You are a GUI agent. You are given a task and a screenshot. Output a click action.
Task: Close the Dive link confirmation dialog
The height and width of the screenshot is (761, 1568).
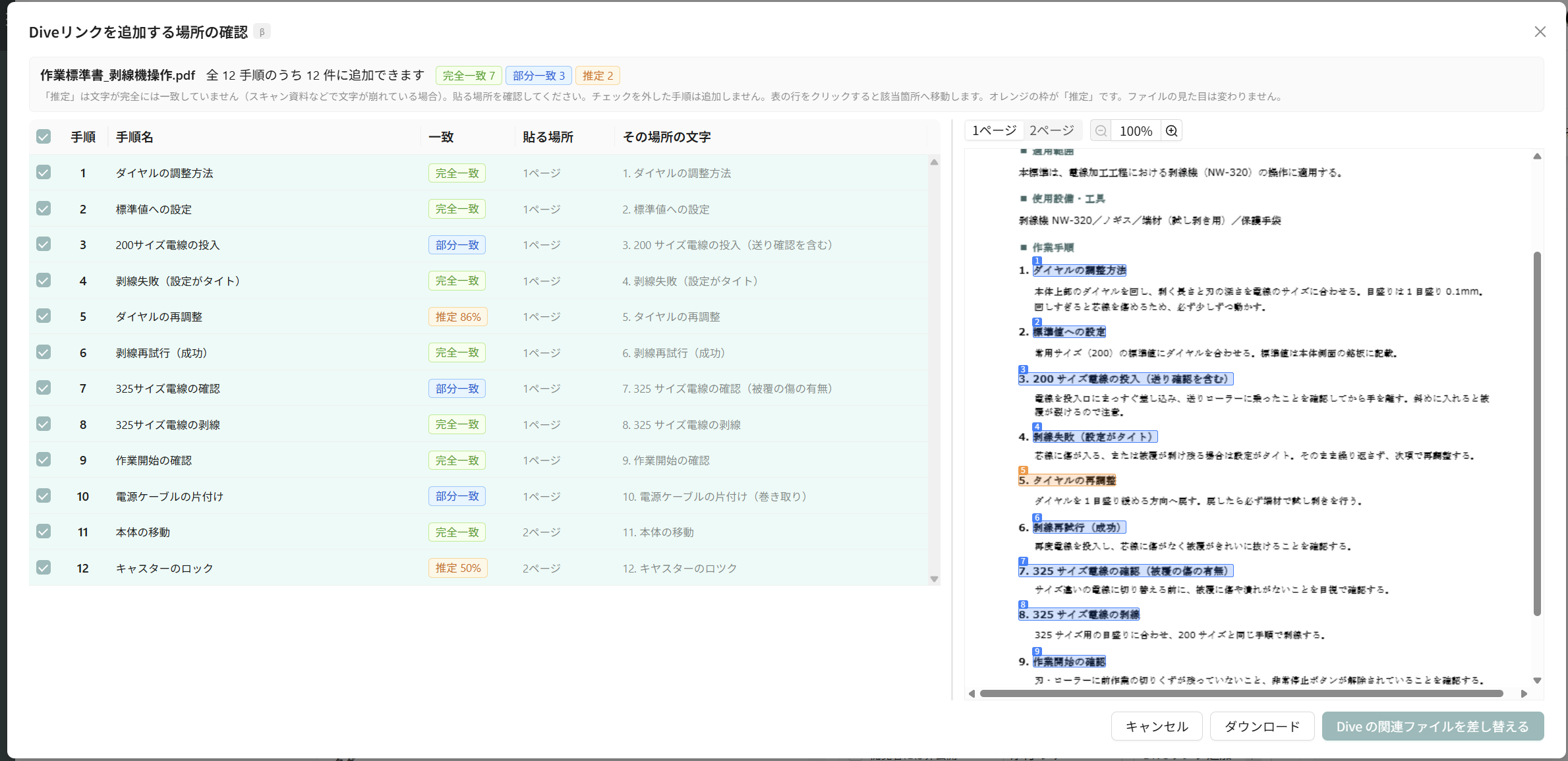(1540, 32)
